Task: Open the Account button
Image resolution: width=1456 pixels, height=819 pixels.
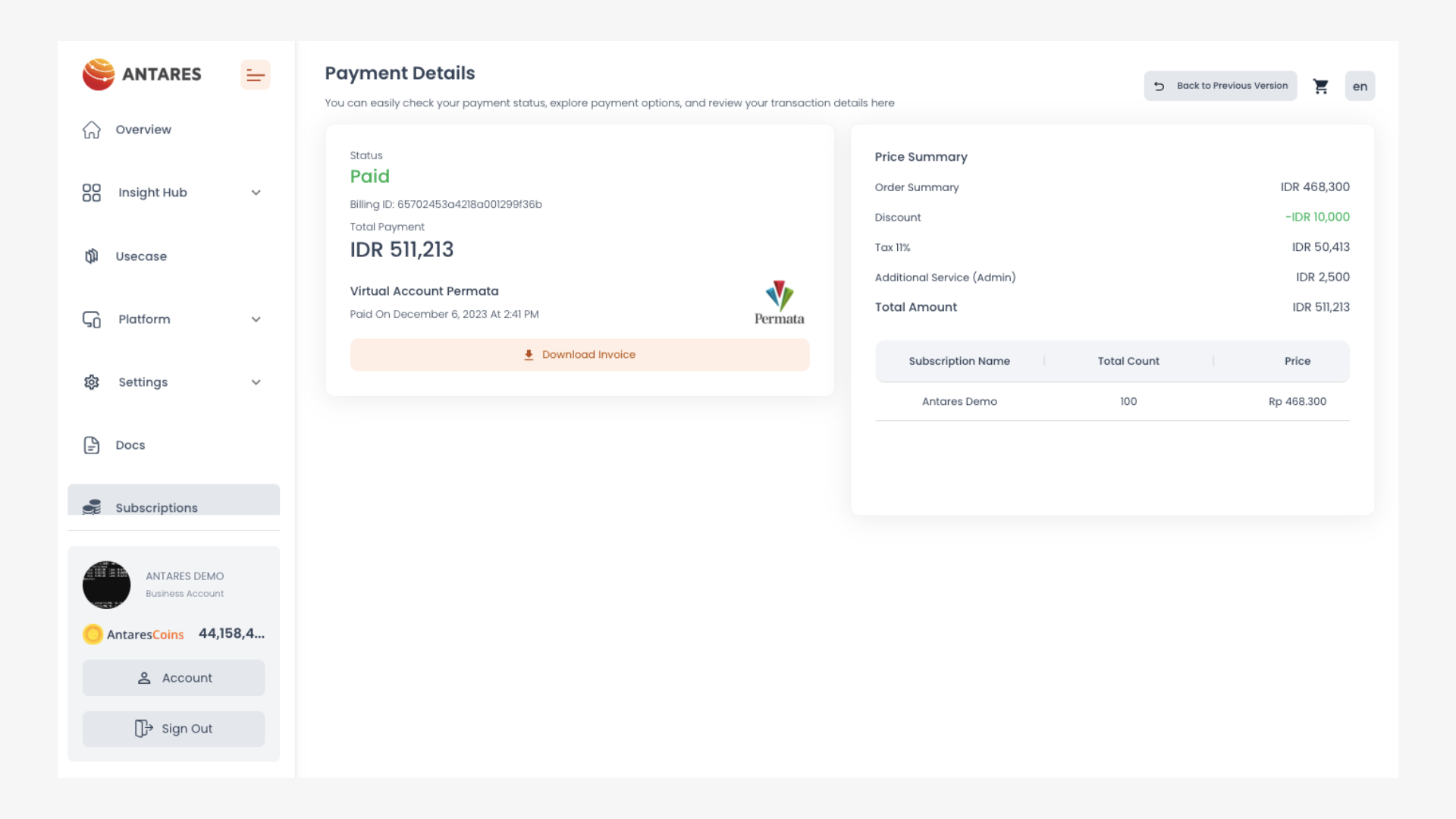Action: coord(174,678)
